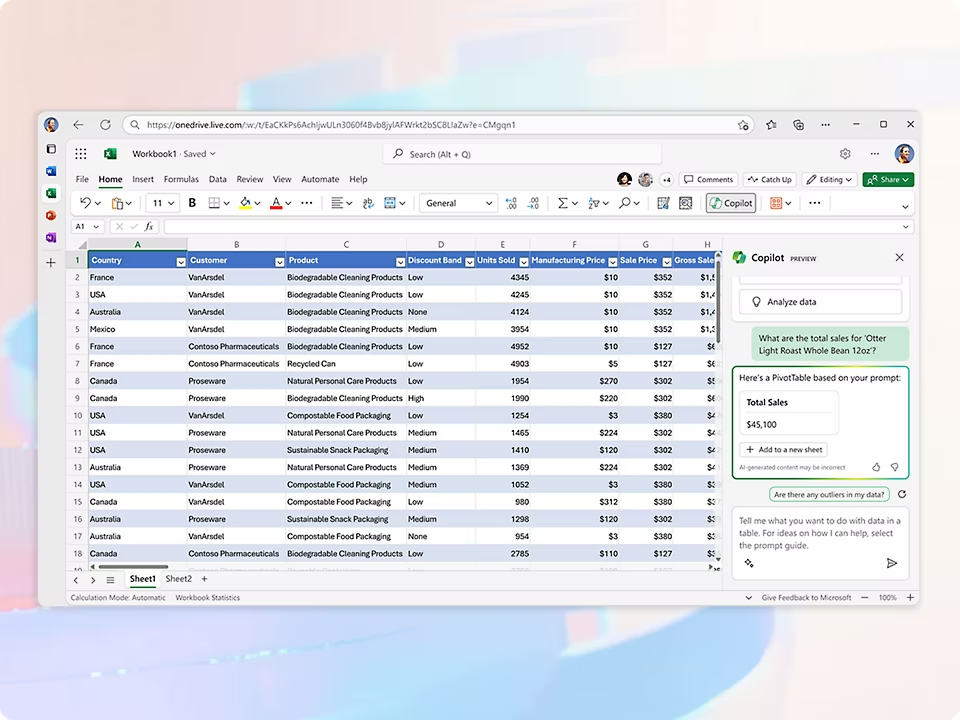Open the Product column filter dropdown
The height and width of the screenshot is (720, 960).
400,262
